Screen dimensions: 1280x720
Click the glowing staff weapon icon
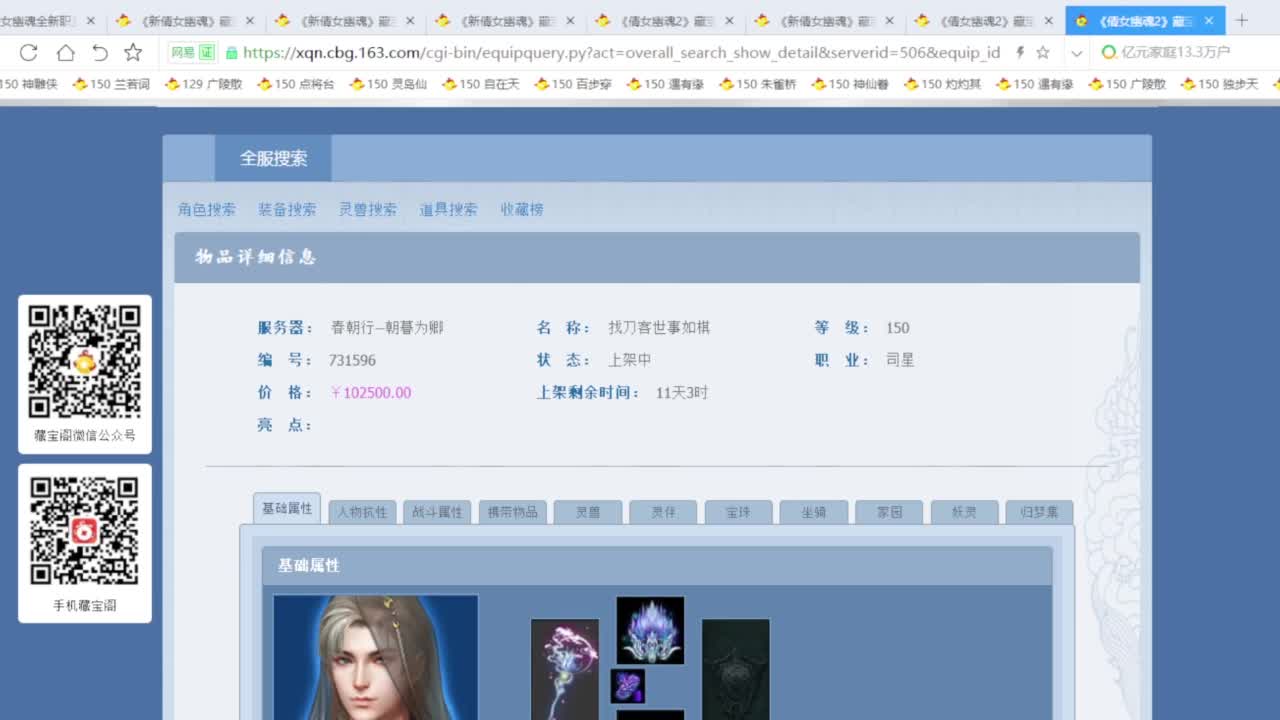coord(565,669)
